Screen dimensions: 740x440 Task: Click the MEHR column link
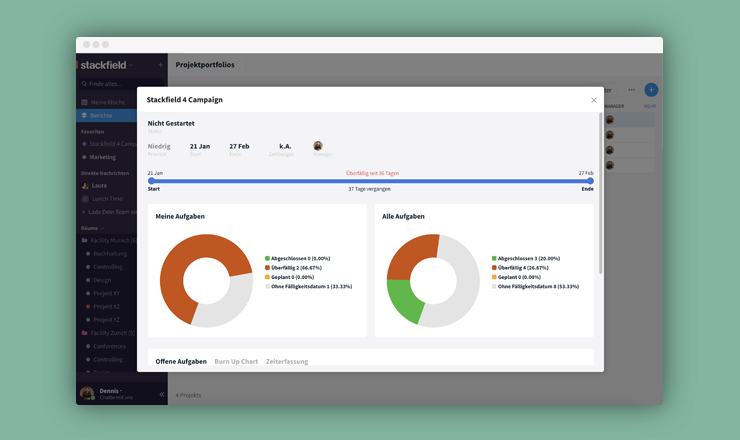click(650, 106)
